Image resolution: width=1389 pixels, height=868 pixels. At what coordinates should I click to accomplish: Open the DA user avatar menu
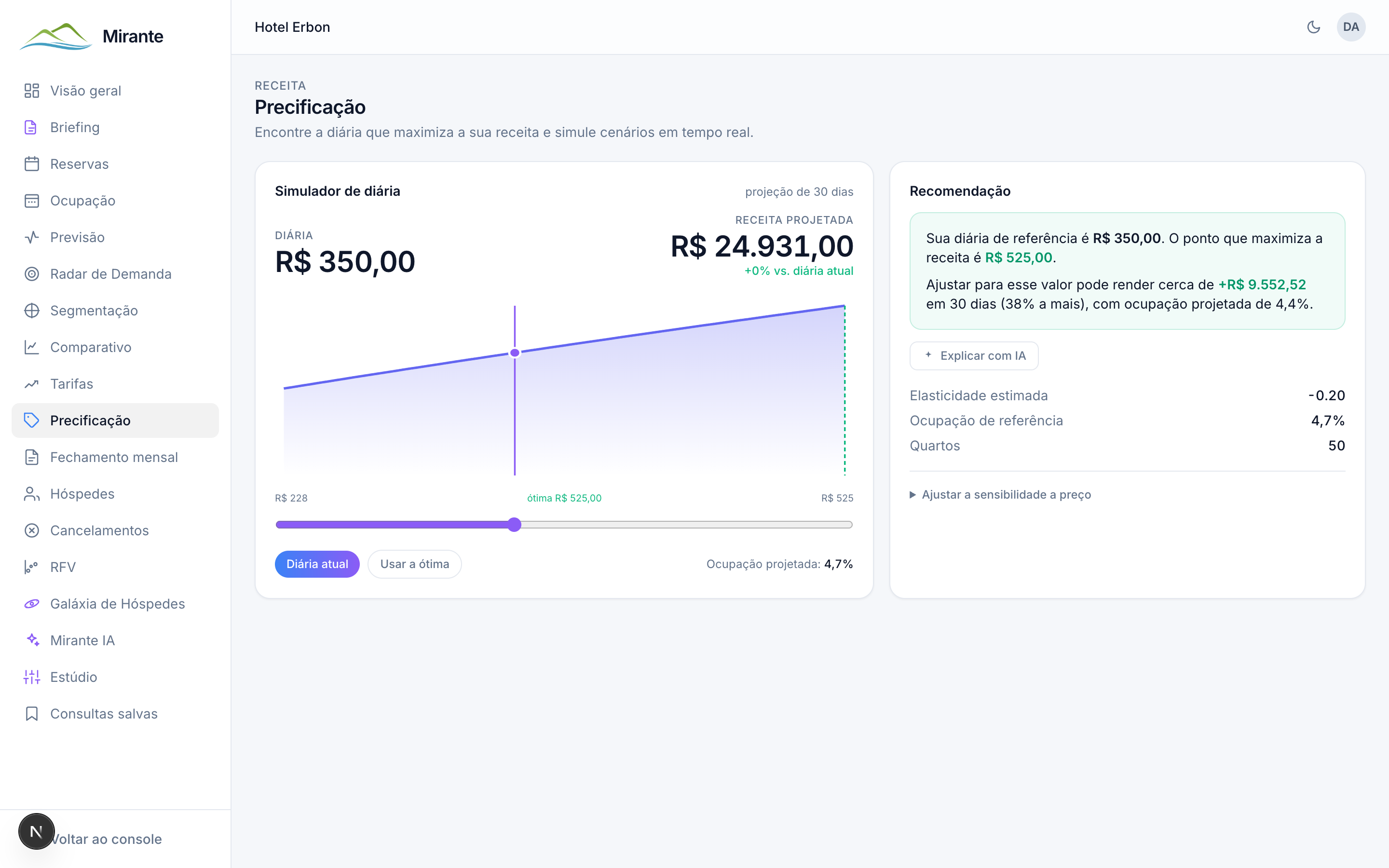(x=1350, y=27)
